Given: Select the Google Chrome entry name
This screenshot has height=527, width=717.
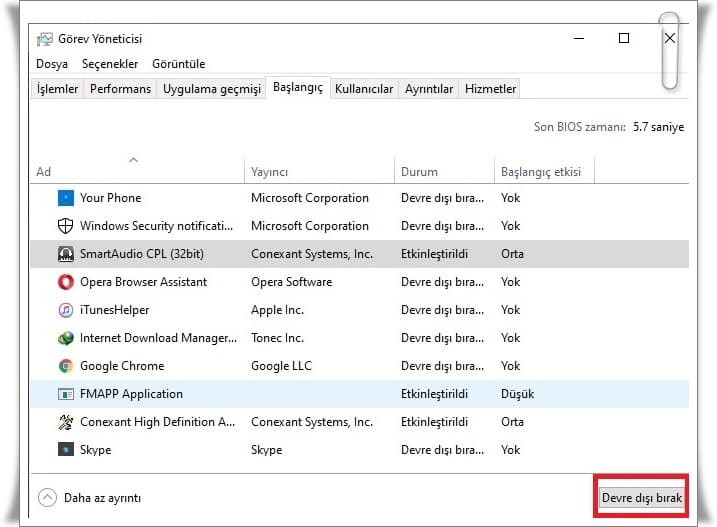Looking at the screenshot, I should [x=122, y=366].
